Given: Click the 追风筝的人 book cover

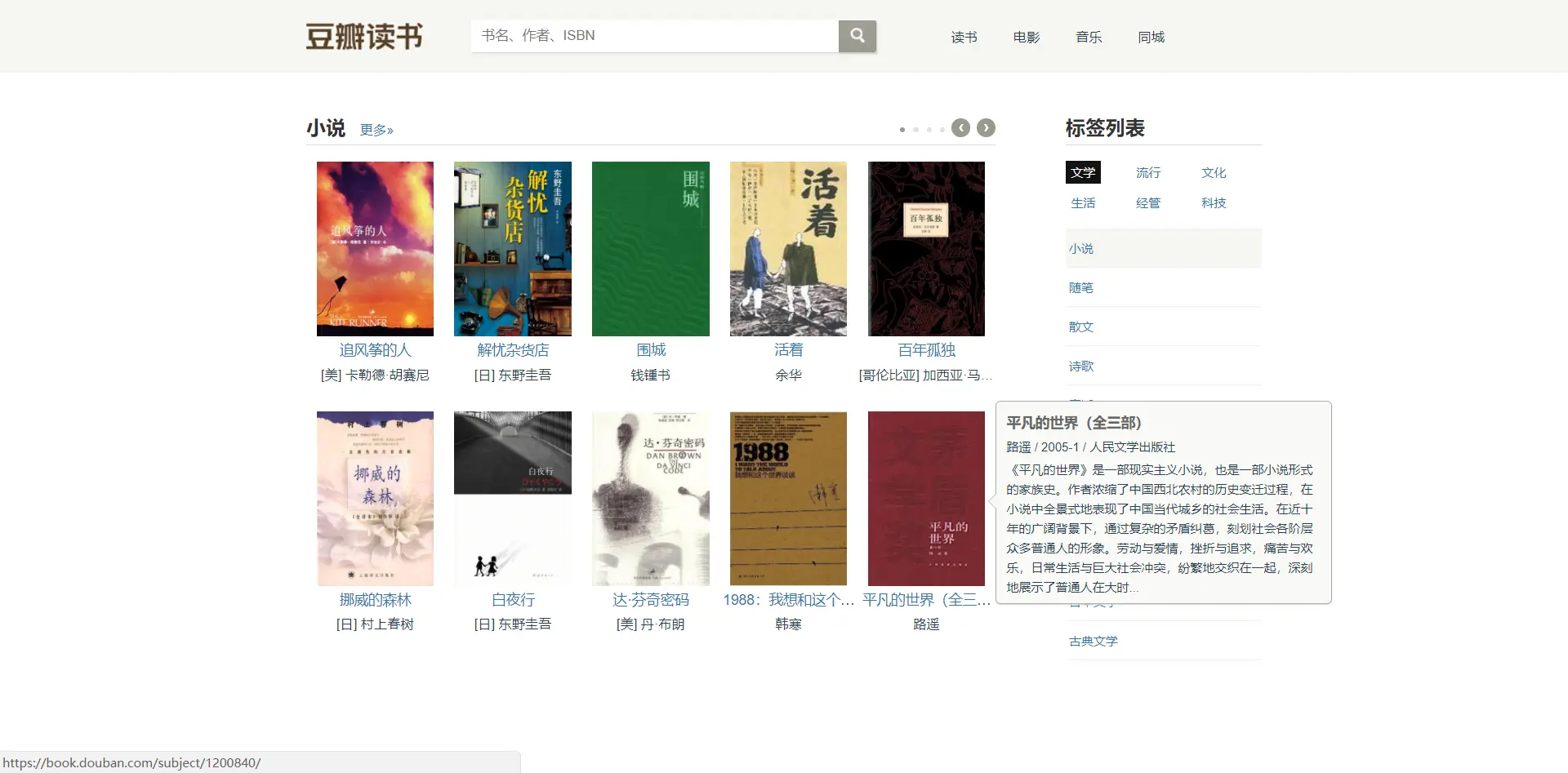Looking at the screenshot, I should click(375, 249).
